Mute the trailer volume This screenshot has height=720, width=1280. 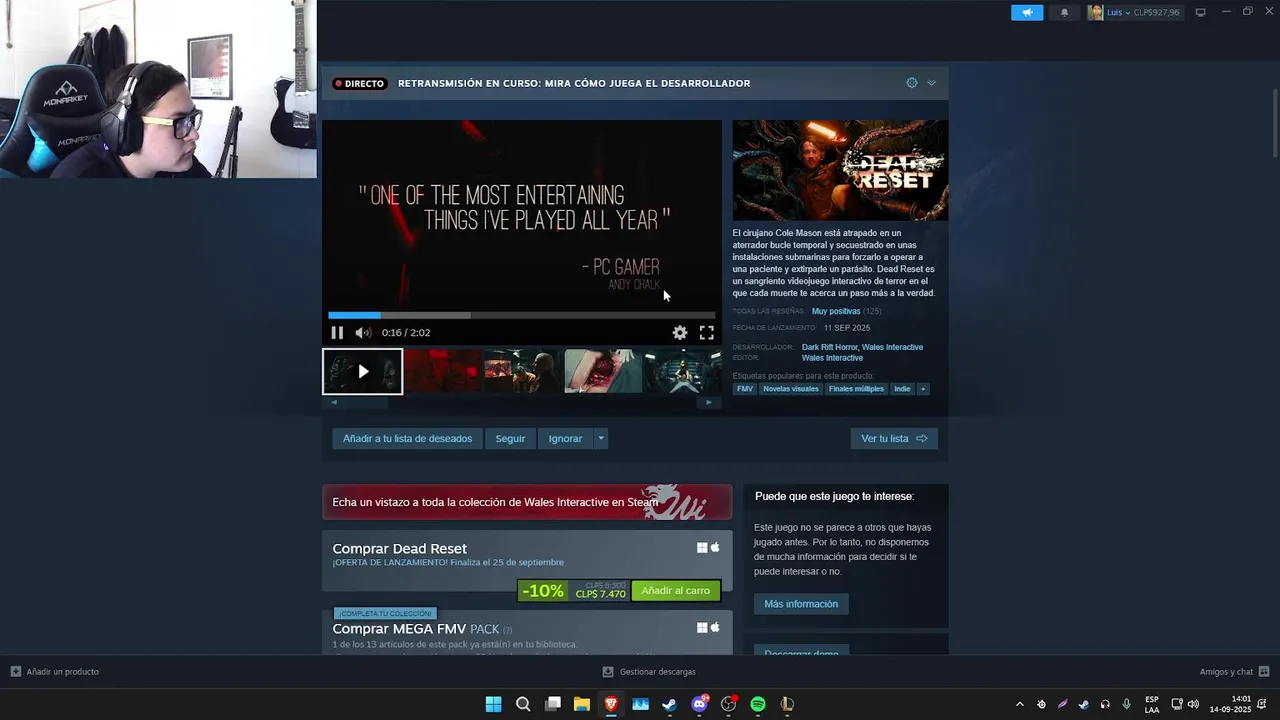point(363,333)
